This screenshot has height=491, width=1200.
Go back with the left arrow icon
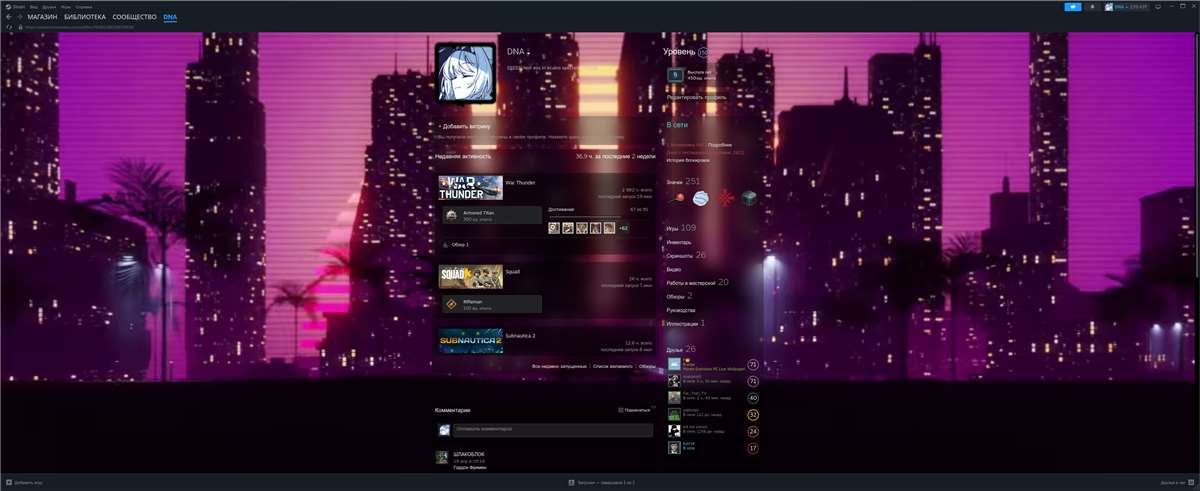[x=9, y=17]
